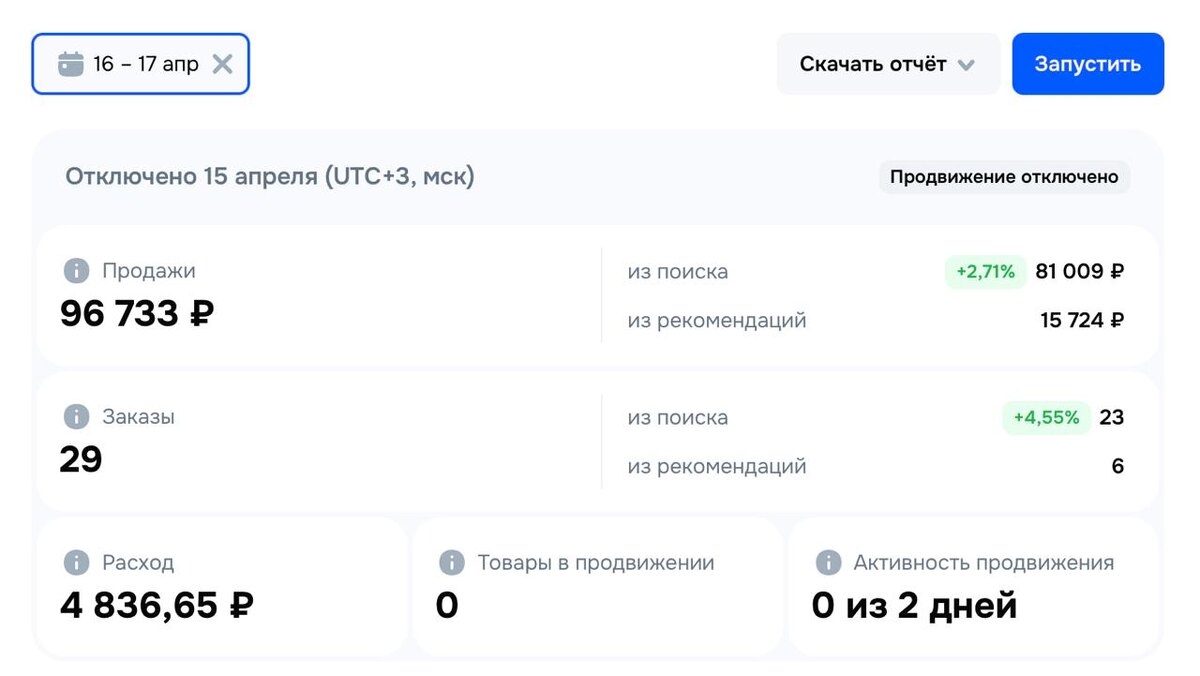Click the chevron beside Скачать отчёт
The image size is (1200, 676).
tap(966, 65)
